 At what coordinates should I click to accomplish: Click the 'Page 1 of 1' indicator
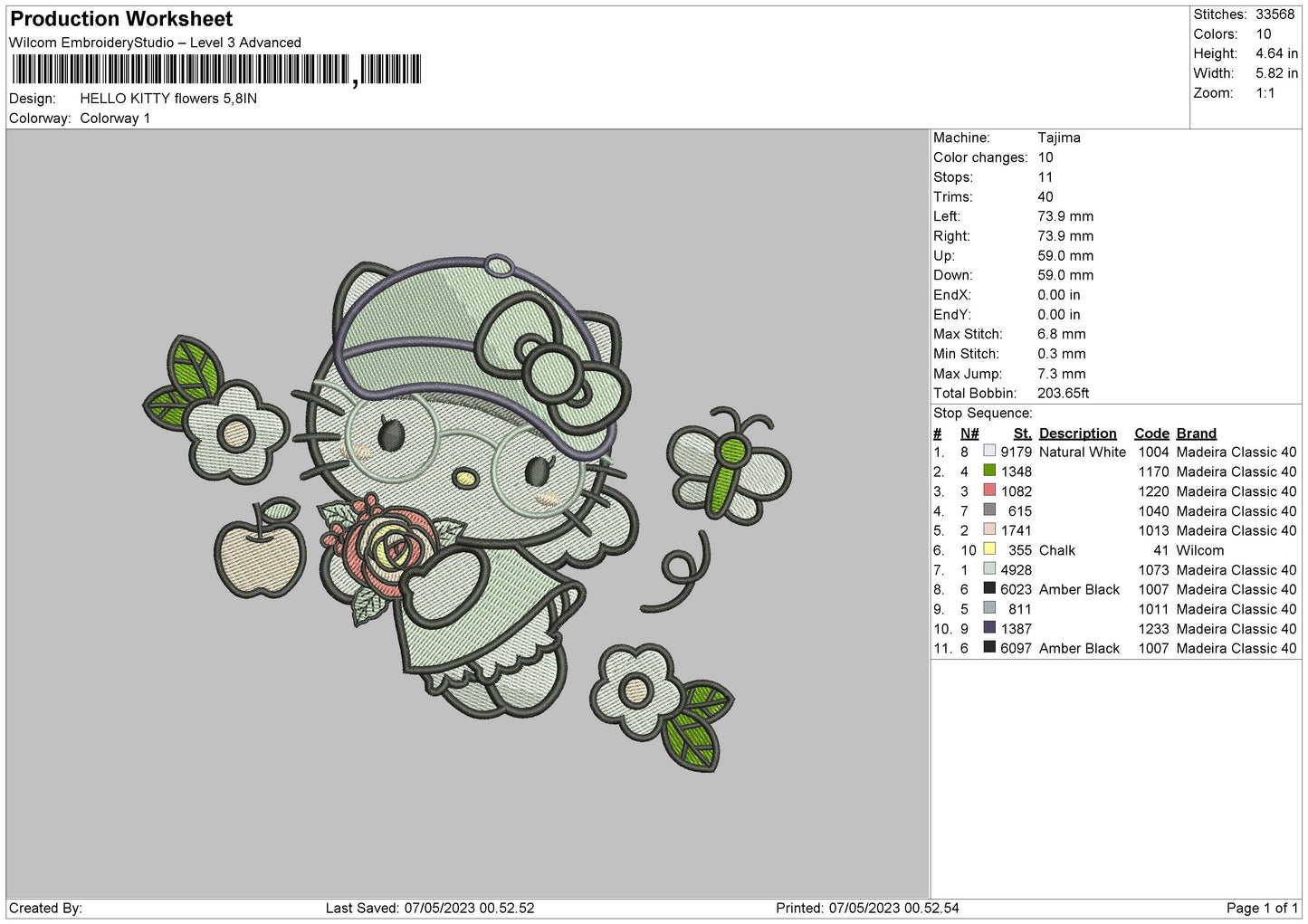click(1262, 908)
